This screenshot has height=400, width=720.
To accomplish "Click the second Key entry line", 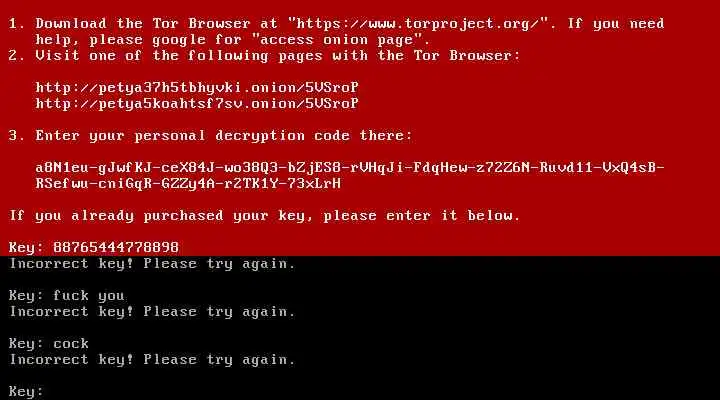I will pyautogui.click(x=67, y=295).
